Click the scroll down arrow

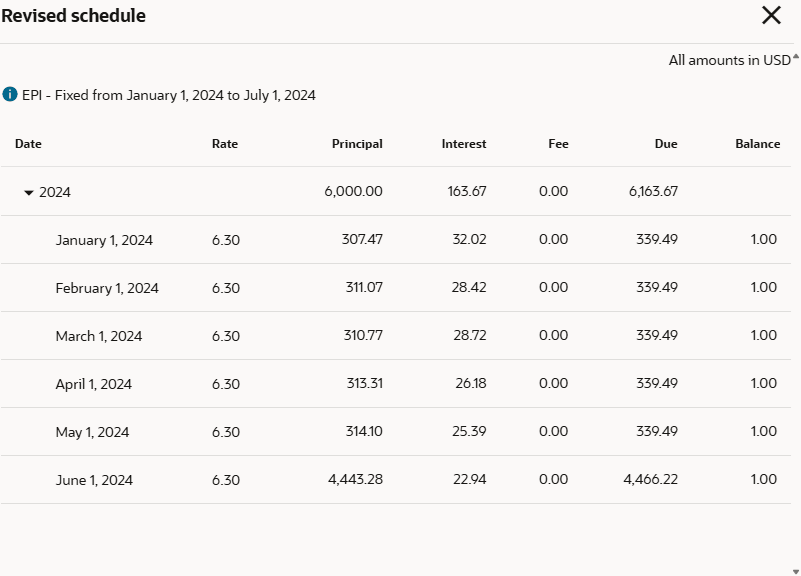(x=796, y=571)
